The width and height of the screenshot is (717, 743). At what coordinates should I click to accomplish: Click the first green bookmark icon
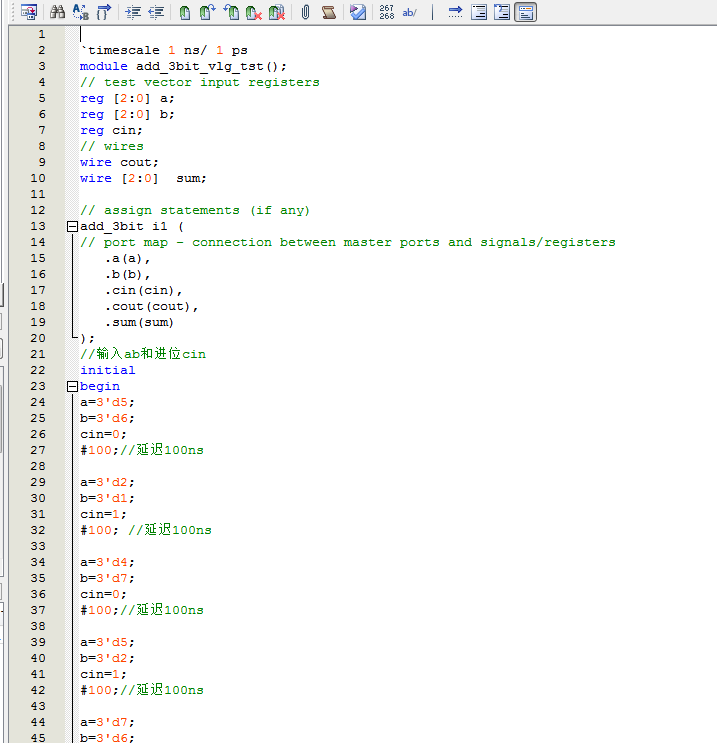pos(185,12)
